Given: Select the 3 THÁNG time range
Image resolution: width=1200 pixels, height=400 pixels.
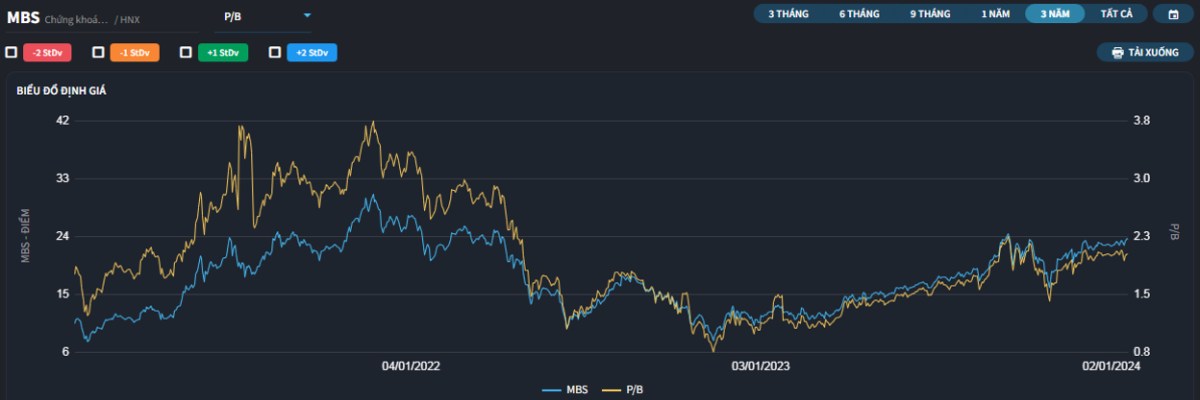Looking at the screenshot, I should point(788,14).
